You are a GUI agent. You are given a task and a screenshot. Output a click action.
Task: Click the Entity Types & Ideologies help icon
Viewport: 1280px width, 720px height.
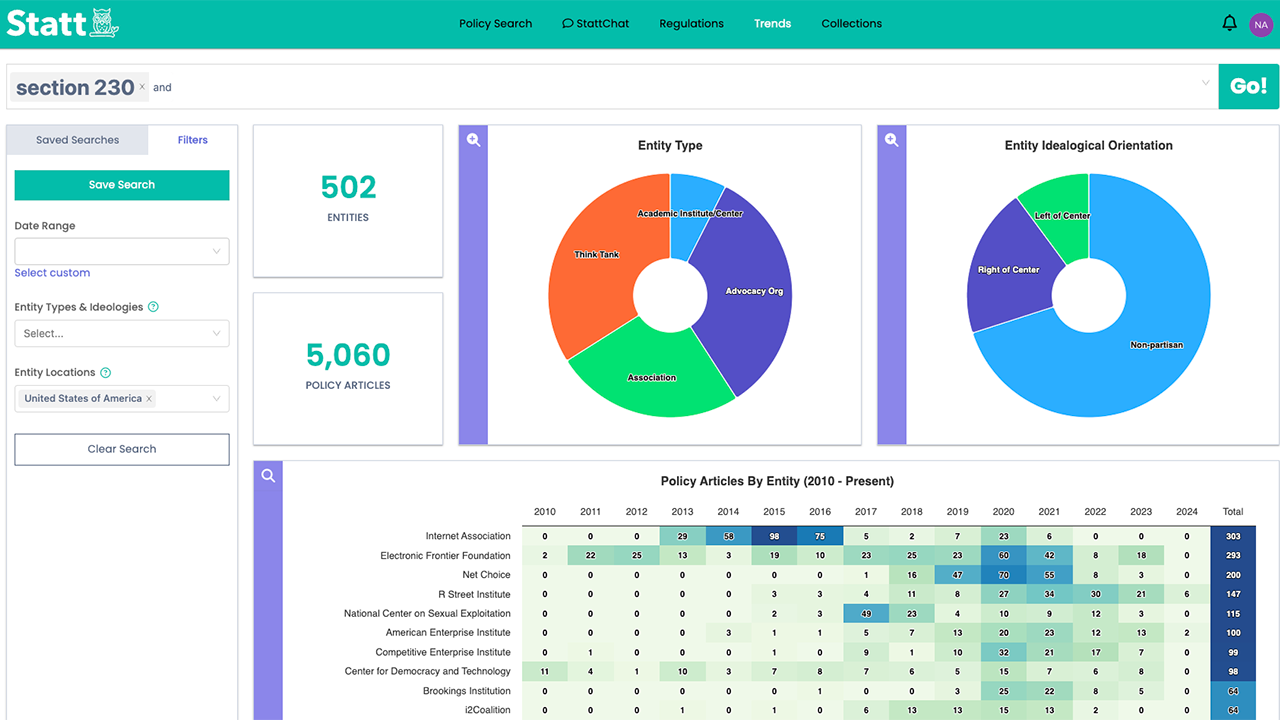[x=153, y=307]
